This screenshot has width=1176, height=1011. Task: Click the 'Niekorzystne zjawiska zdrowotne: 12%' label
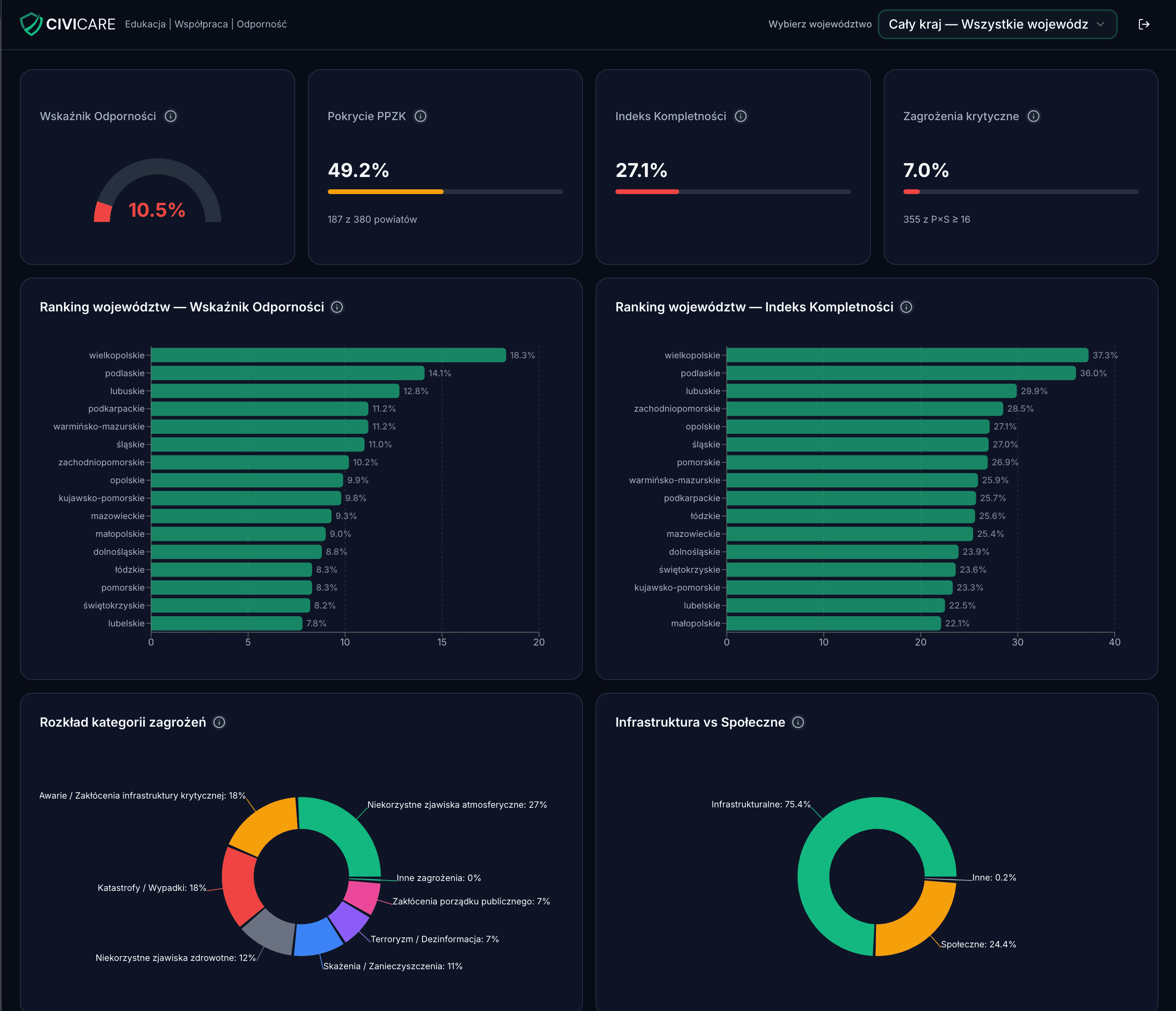pyautogui.click(x=175, y=958)
